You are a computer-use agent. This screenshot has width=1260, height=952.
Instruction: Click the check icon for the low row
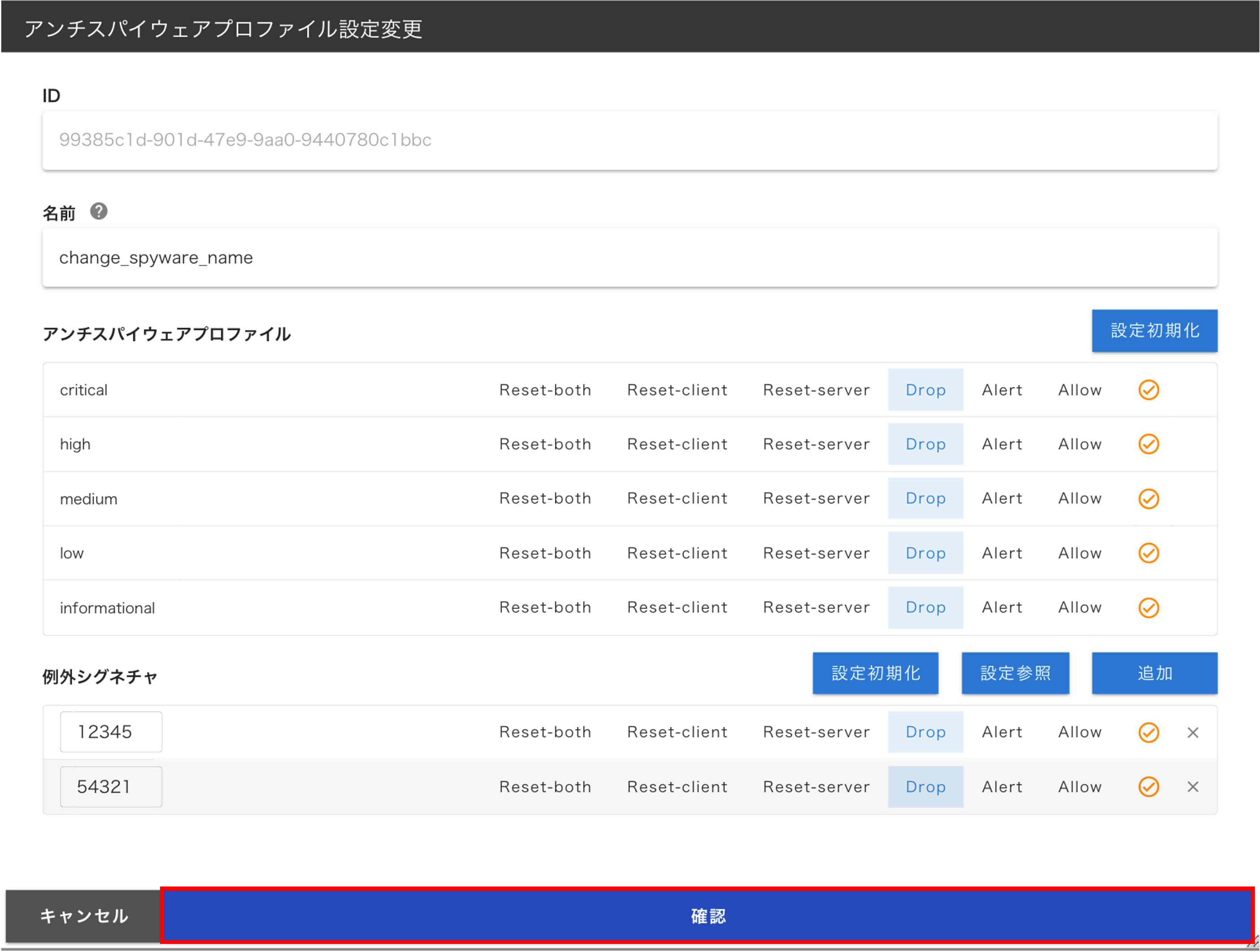tap(1149, 553)
